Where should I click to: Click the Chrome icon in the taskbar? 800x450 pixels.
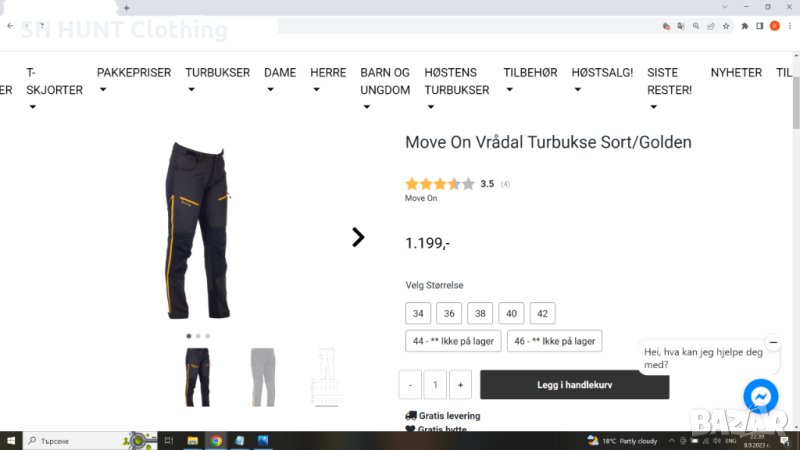coord(216,441)
